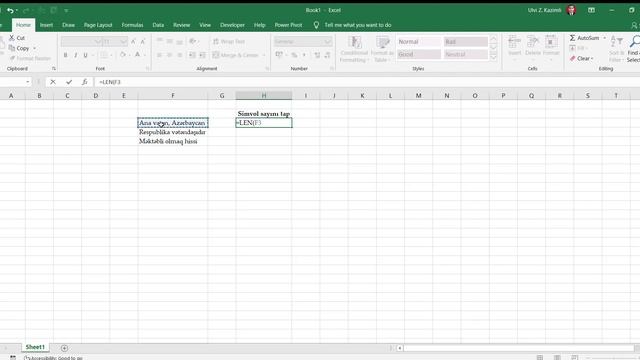The width and height of the screenshot is (640, 360).
Task: Click cell 'Respublika vətəndaşıdır'
Action: [x=173, y=132]
